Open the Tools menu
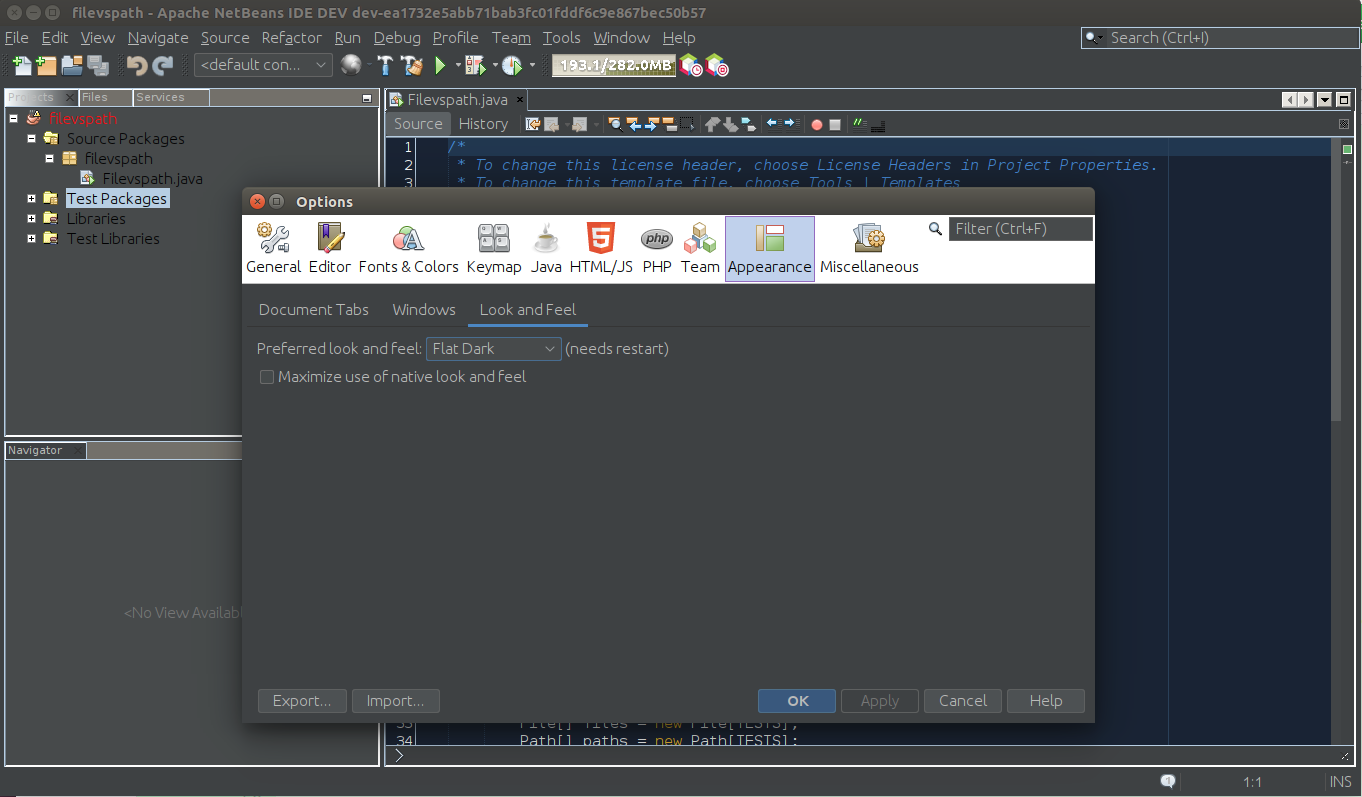 pos(561,38)
